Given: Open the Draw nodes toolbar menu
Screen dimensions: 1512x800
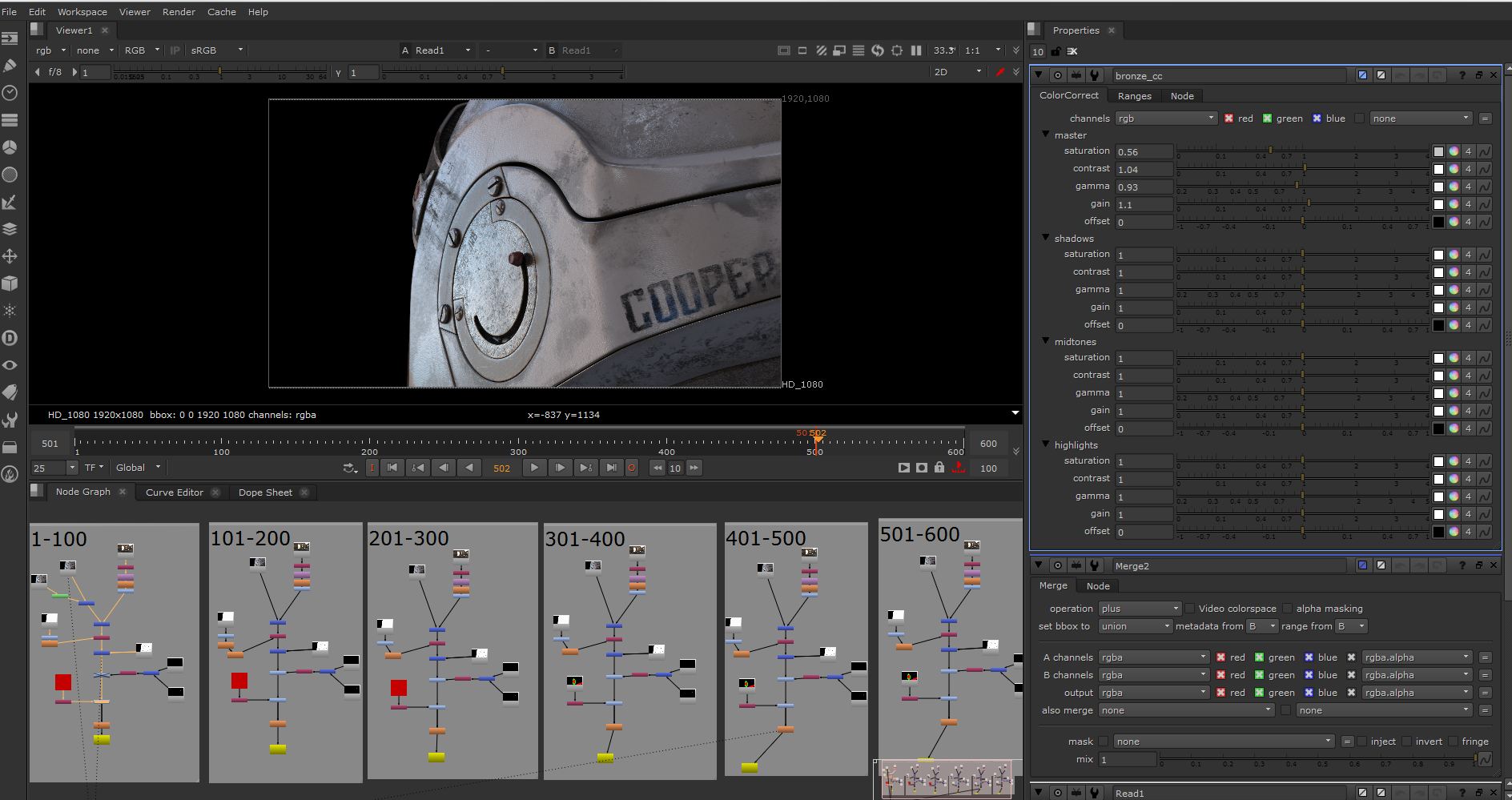Looking at the screenshot, I should (10, 65).
